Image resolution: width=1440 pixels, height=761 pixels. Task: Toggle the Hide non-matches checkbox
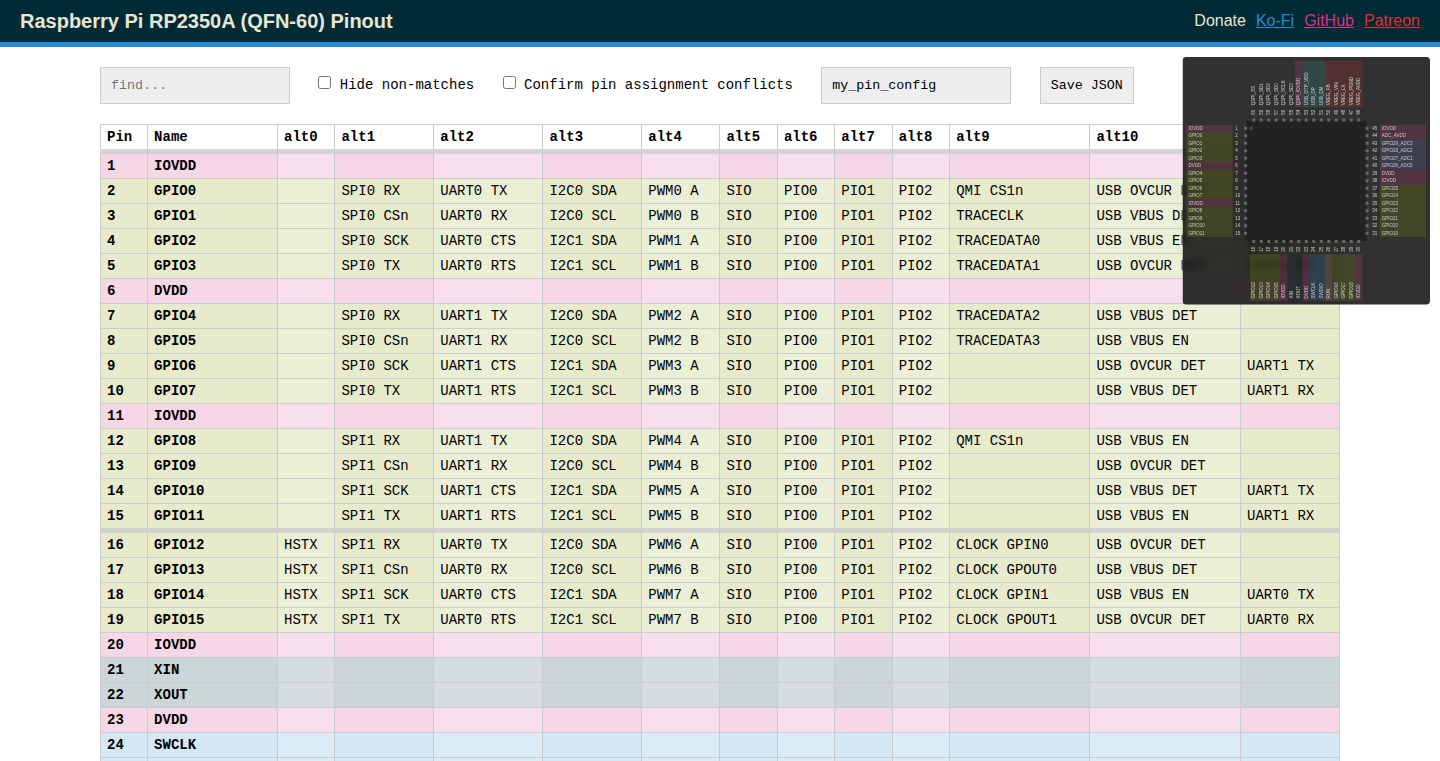[x=324, y=83]
